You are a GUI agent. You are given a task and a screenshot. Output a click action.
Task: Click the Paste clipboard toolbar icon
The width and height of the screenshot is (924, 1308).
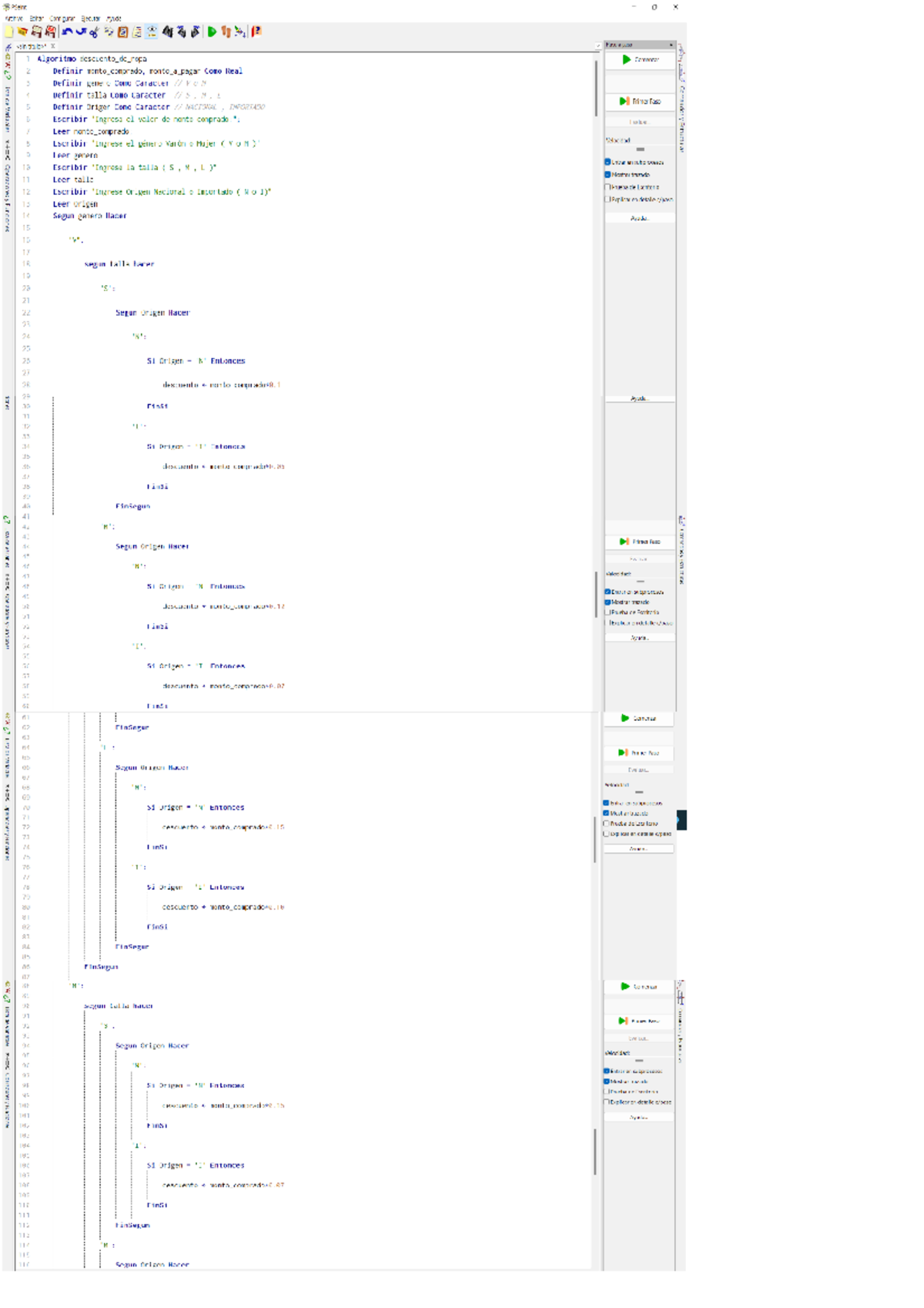(x=122, y=32)
